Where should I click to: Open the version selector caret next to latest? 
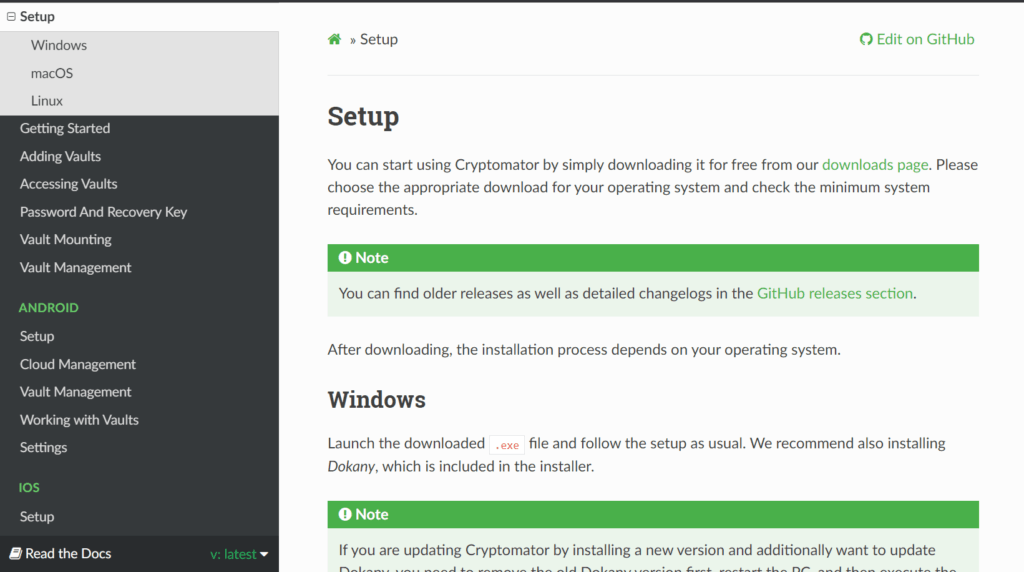pos(264,554)
